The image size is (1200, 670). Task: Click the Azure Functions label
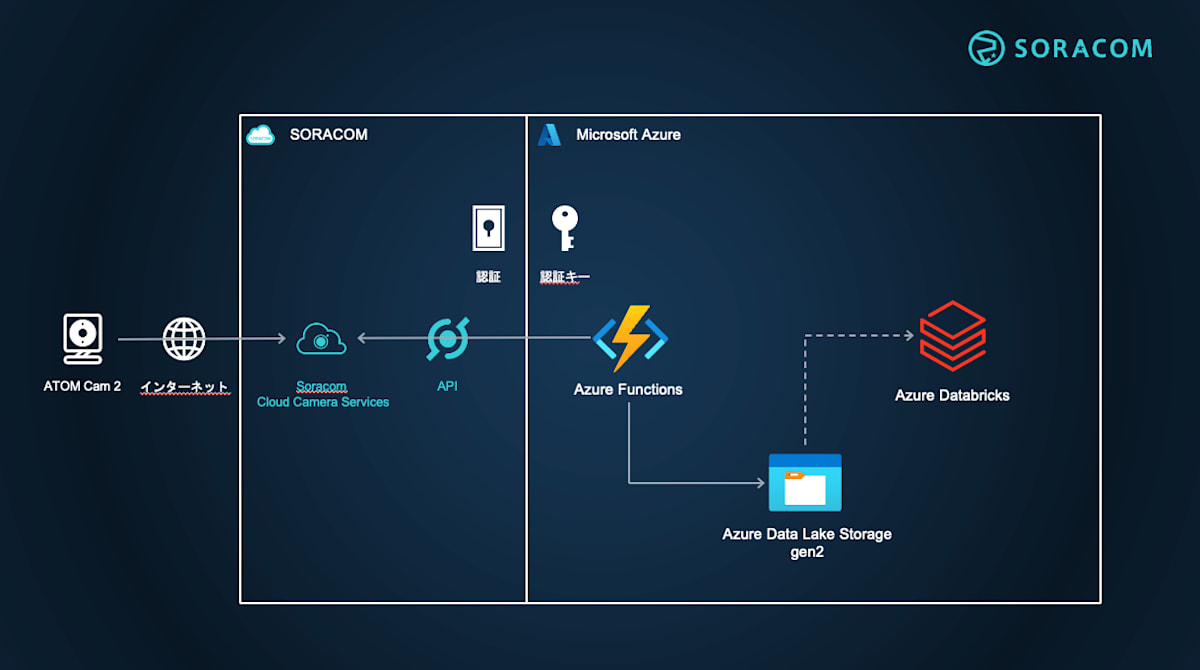pyautogui.click(x=628, y=389)
